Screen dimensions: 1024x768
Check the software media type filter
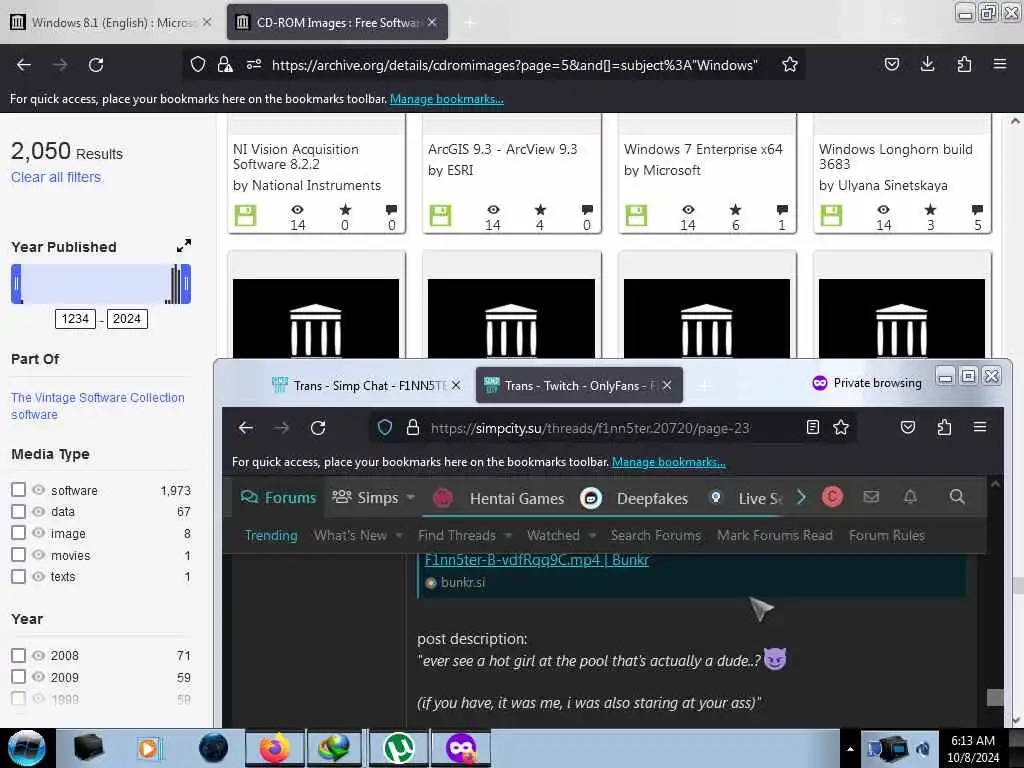tap(18, 490)
